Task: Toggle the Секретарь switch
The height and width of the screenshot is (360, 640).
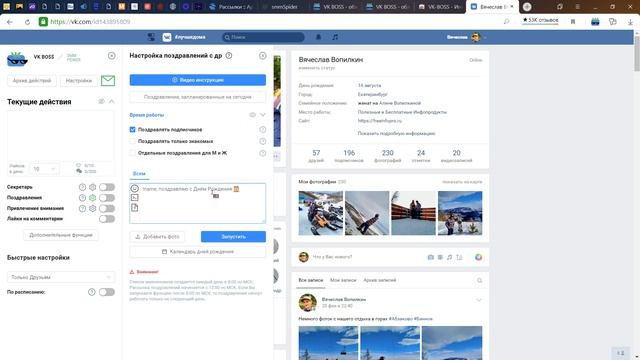Action: [107, 187]
